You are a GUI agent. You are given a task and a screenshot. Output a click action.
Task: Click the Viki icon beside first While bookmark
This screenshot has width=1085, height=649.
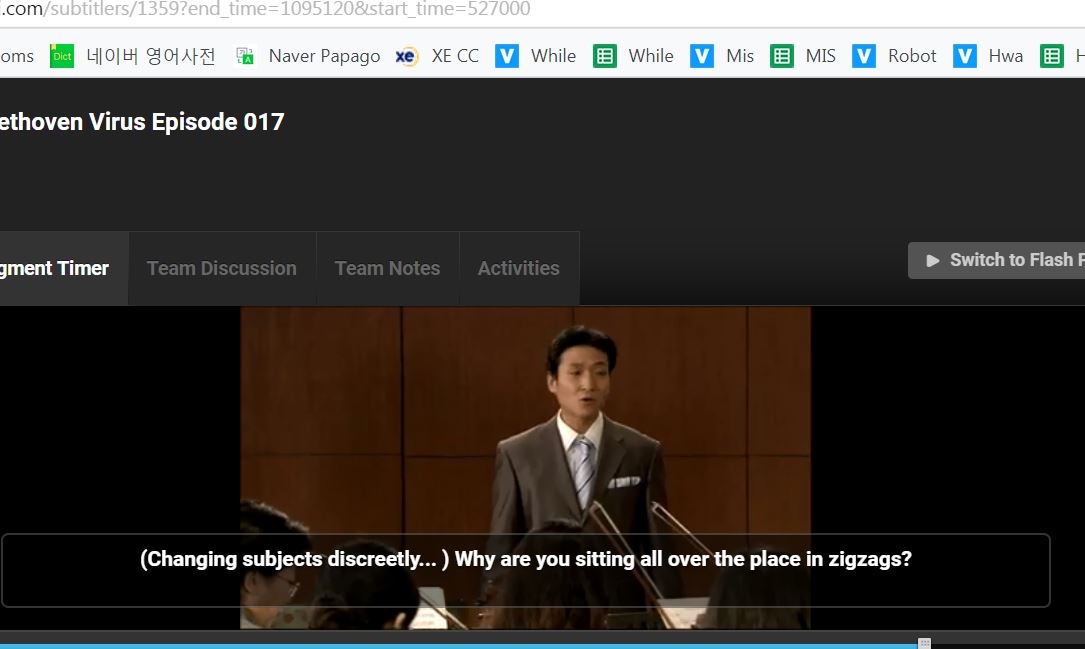(x=507, y=56)
